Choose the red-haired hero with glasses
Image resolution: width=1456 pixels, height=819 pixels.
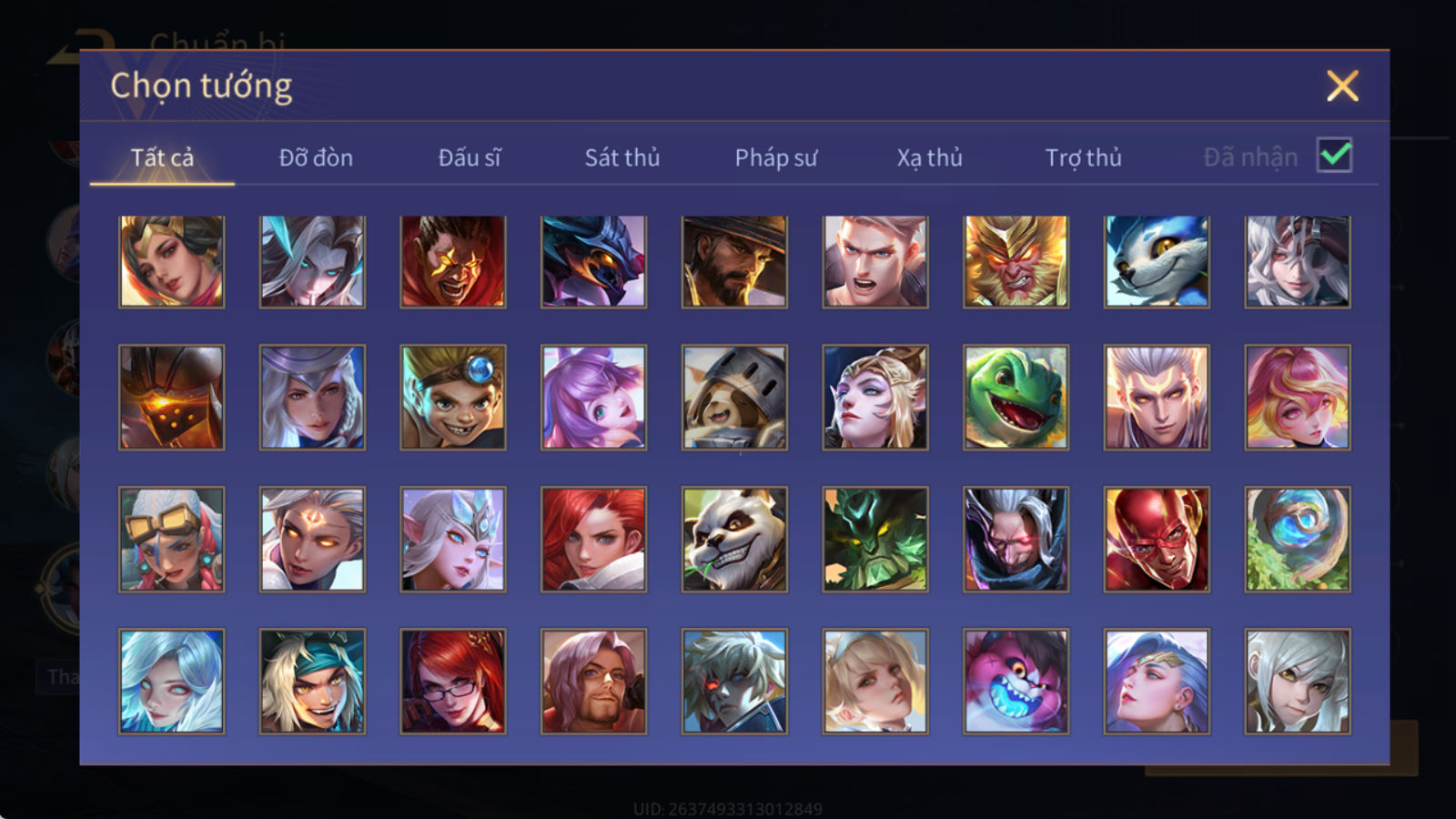pos(453,682)
